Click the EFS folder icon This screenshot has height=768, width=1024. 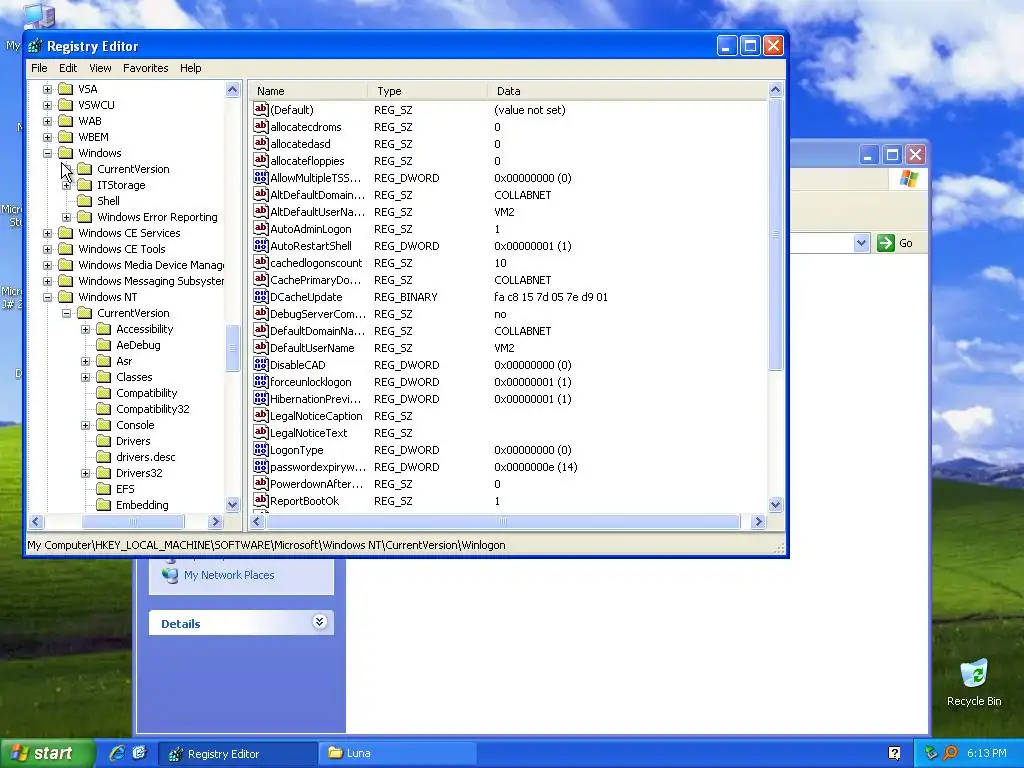pyautogui.click(x=103, y=488)
